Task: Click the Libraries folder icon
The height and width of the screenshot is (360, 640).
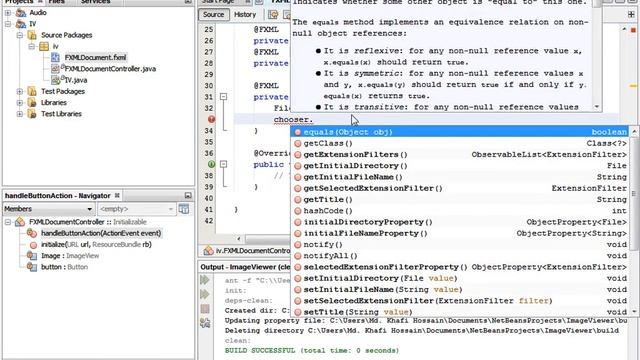Action: 32,103
